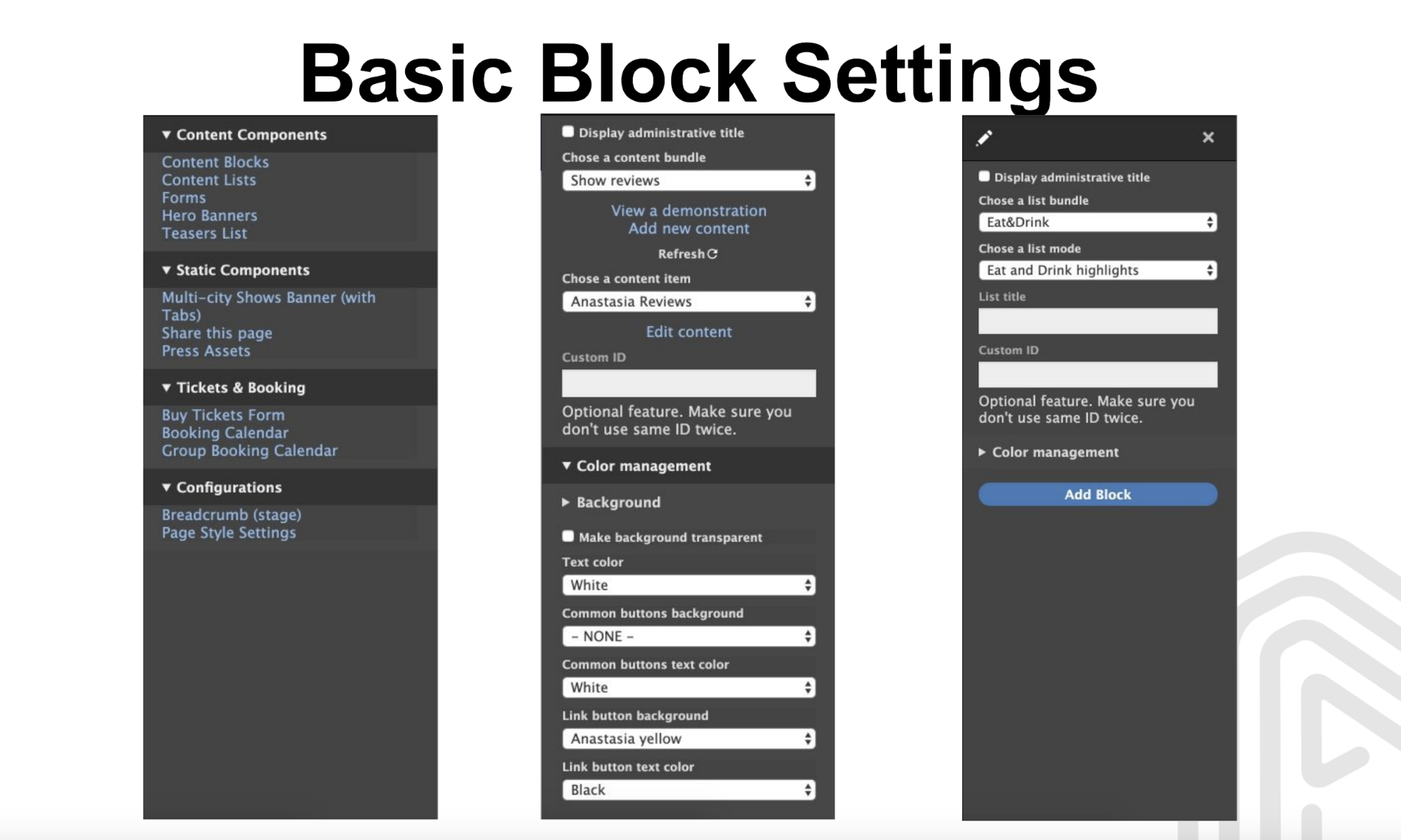Enable Display administrative title in right panel
Screen dimensions: 1401x840
coord(983,177)
